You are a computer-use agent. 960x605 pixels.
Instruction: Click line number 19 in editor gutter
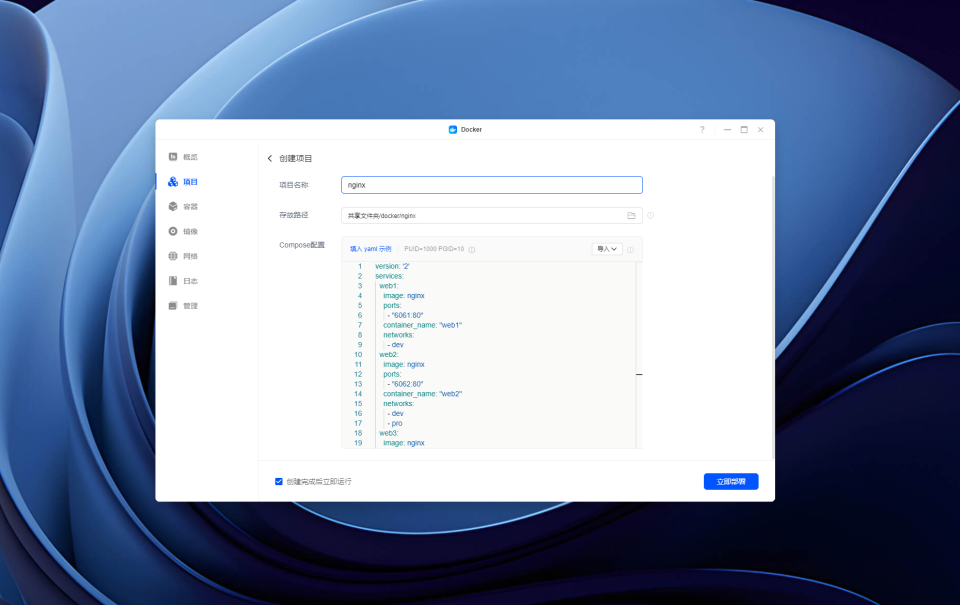click(x=358, y=443)
